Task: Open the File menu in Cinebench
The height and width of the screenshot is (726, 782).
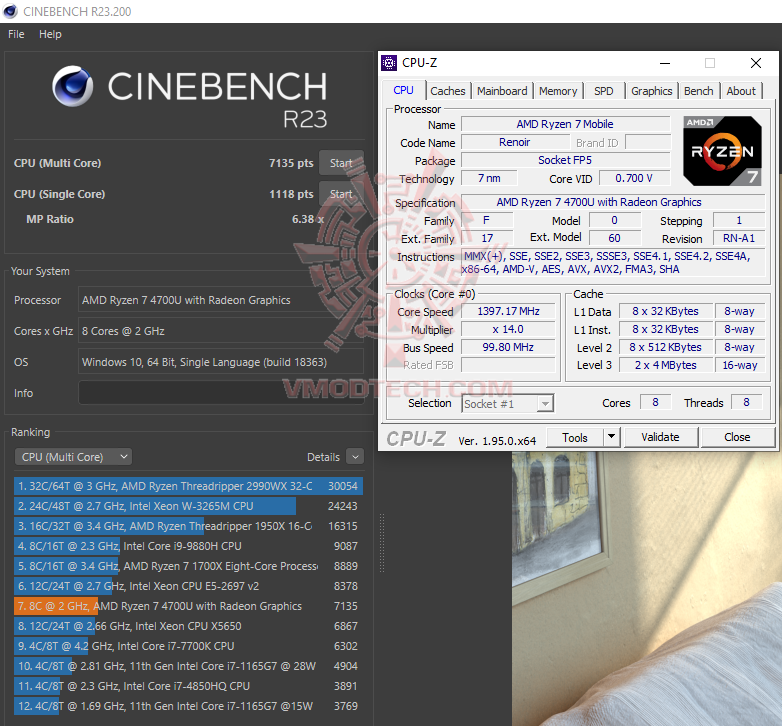Action: click(x=16, y=34)
